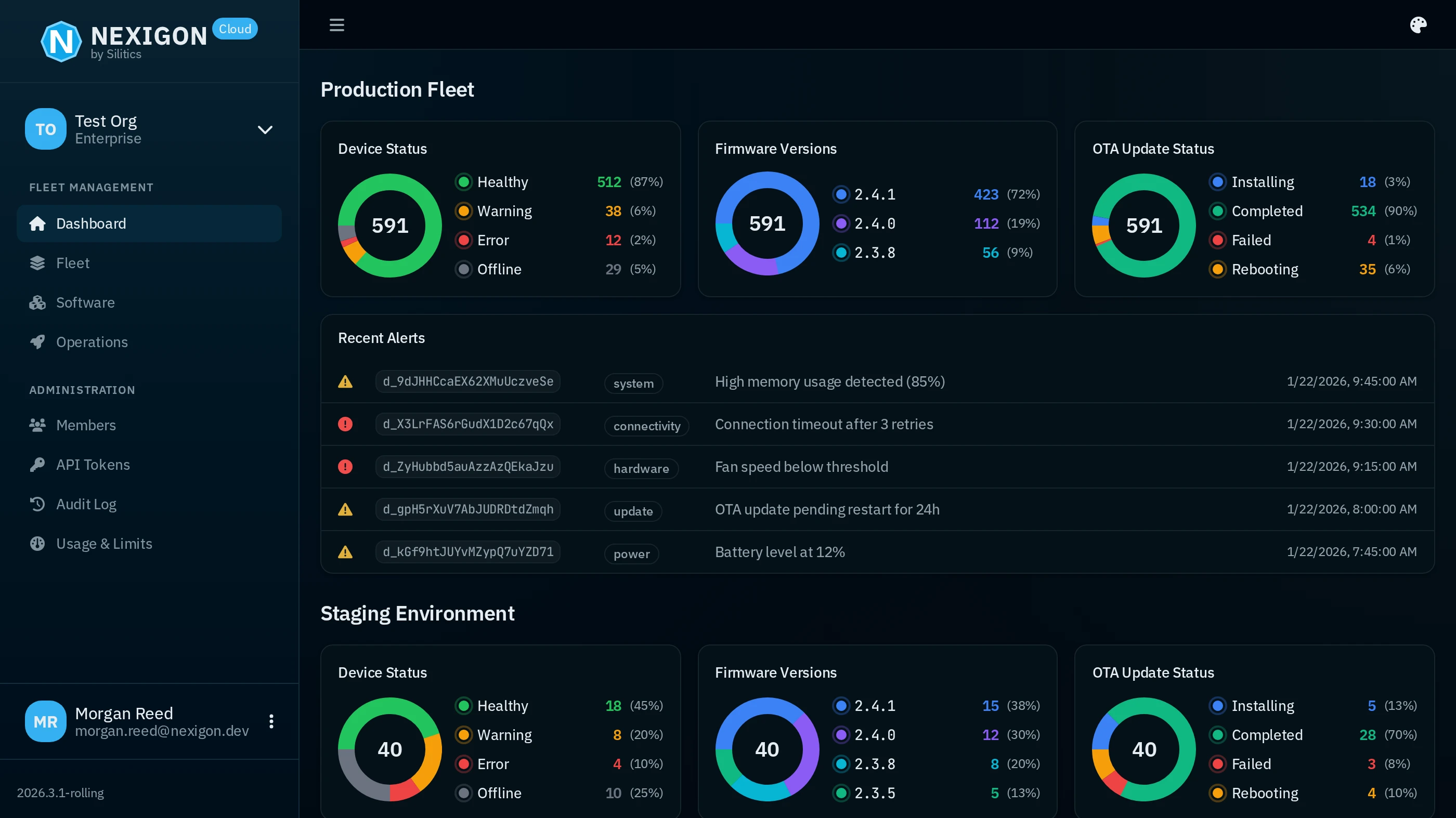Click Production firmware 2.4.0 purple legend dot
The height and width of the screenshot is (818, 1456).
(841, 223)
